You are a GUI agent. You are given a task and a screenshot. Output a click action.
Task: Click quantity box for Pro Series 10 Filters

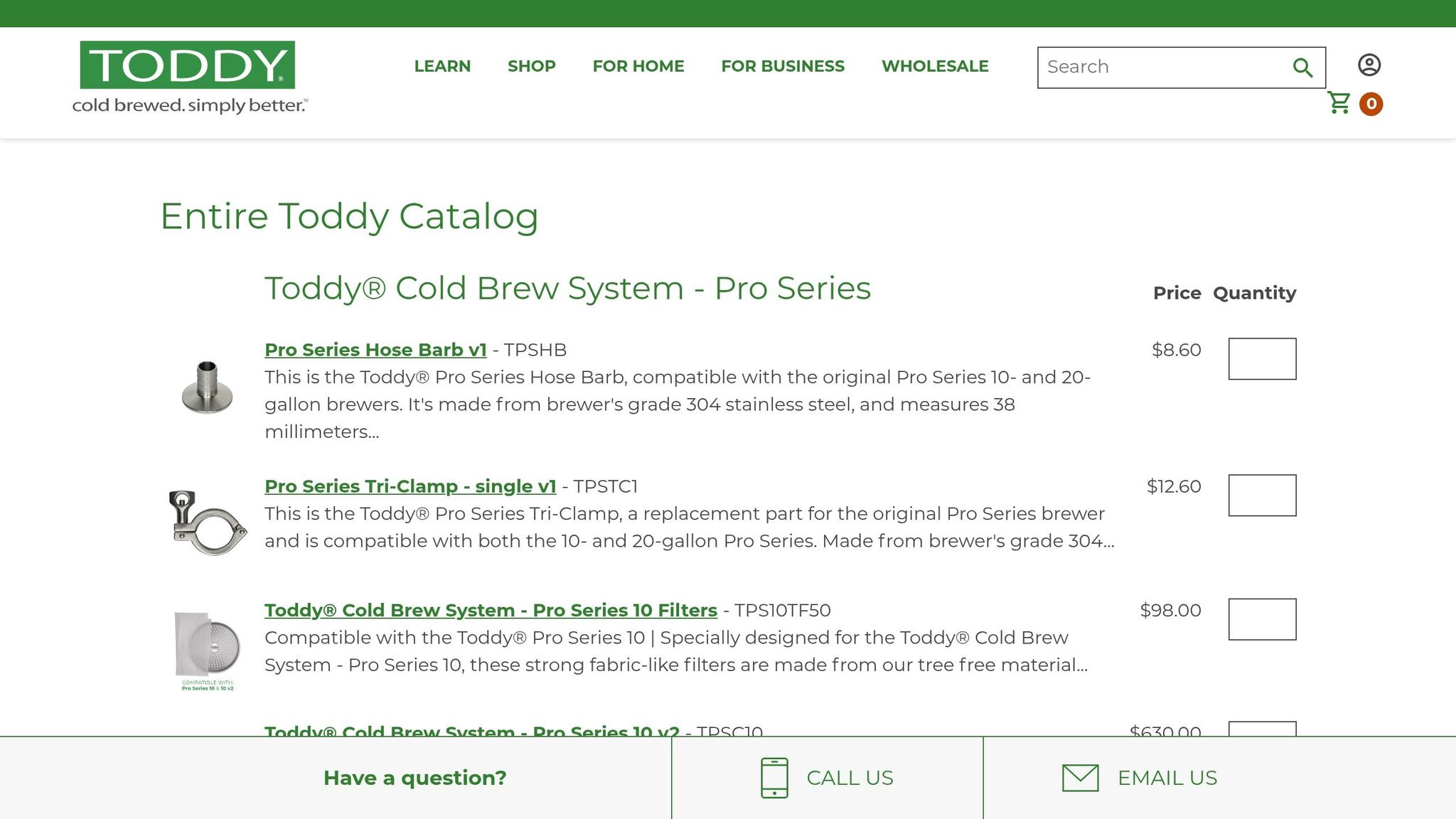[x=1262, y=619]
